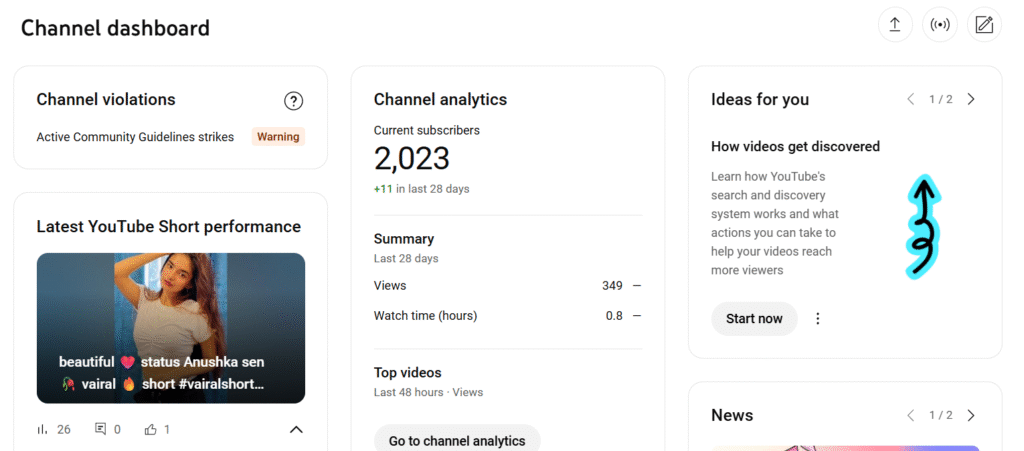1024x451 pixels.
Task: Click the current subscribers count 2,023
Action: (411, 158)
